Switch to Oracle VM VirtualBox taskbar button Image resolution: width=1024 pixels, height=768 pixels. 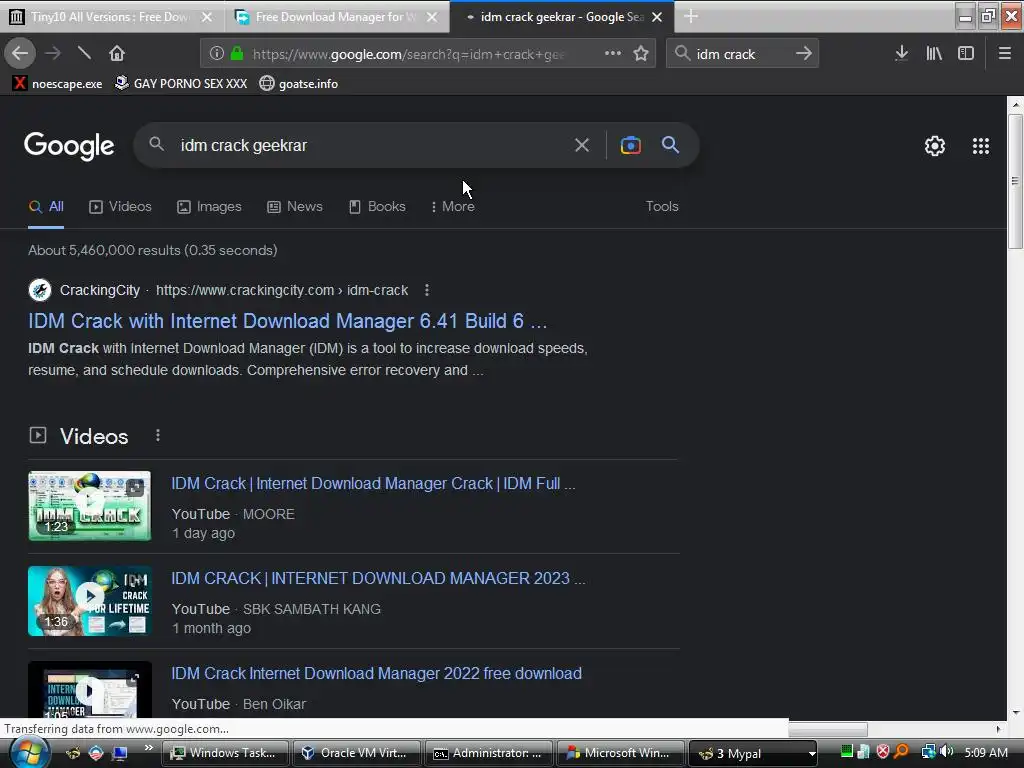[x=357, y=753]
